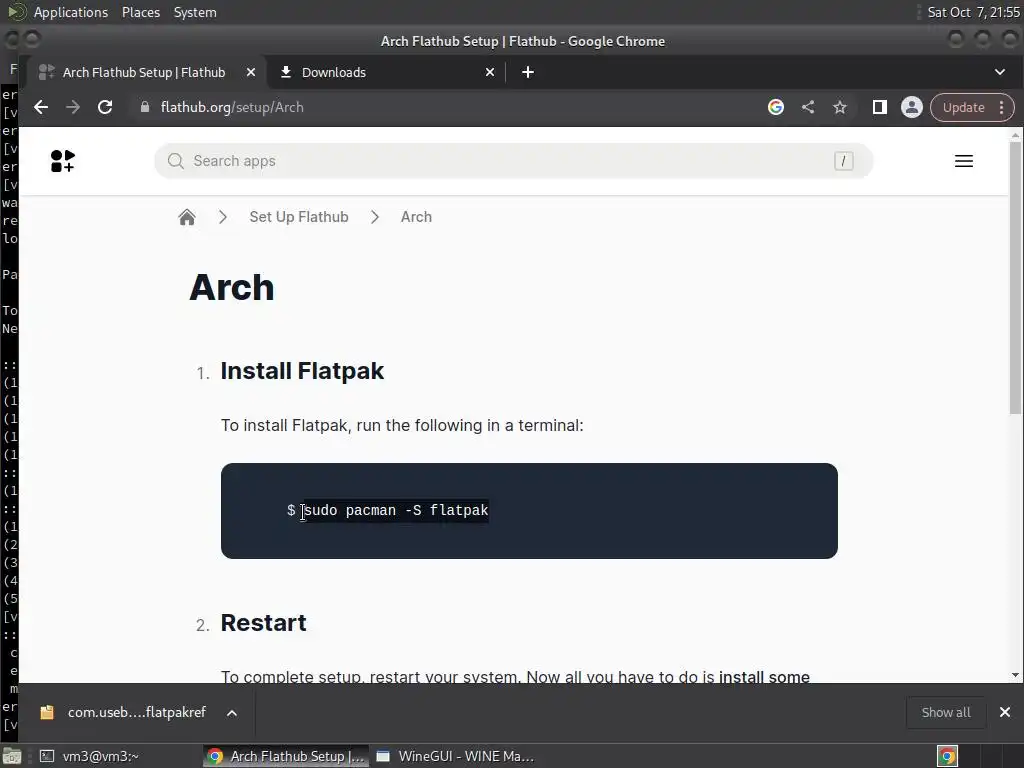Expand download item options chevron
This screenshot has height=768, width=1024.
(x=232, y=712)
